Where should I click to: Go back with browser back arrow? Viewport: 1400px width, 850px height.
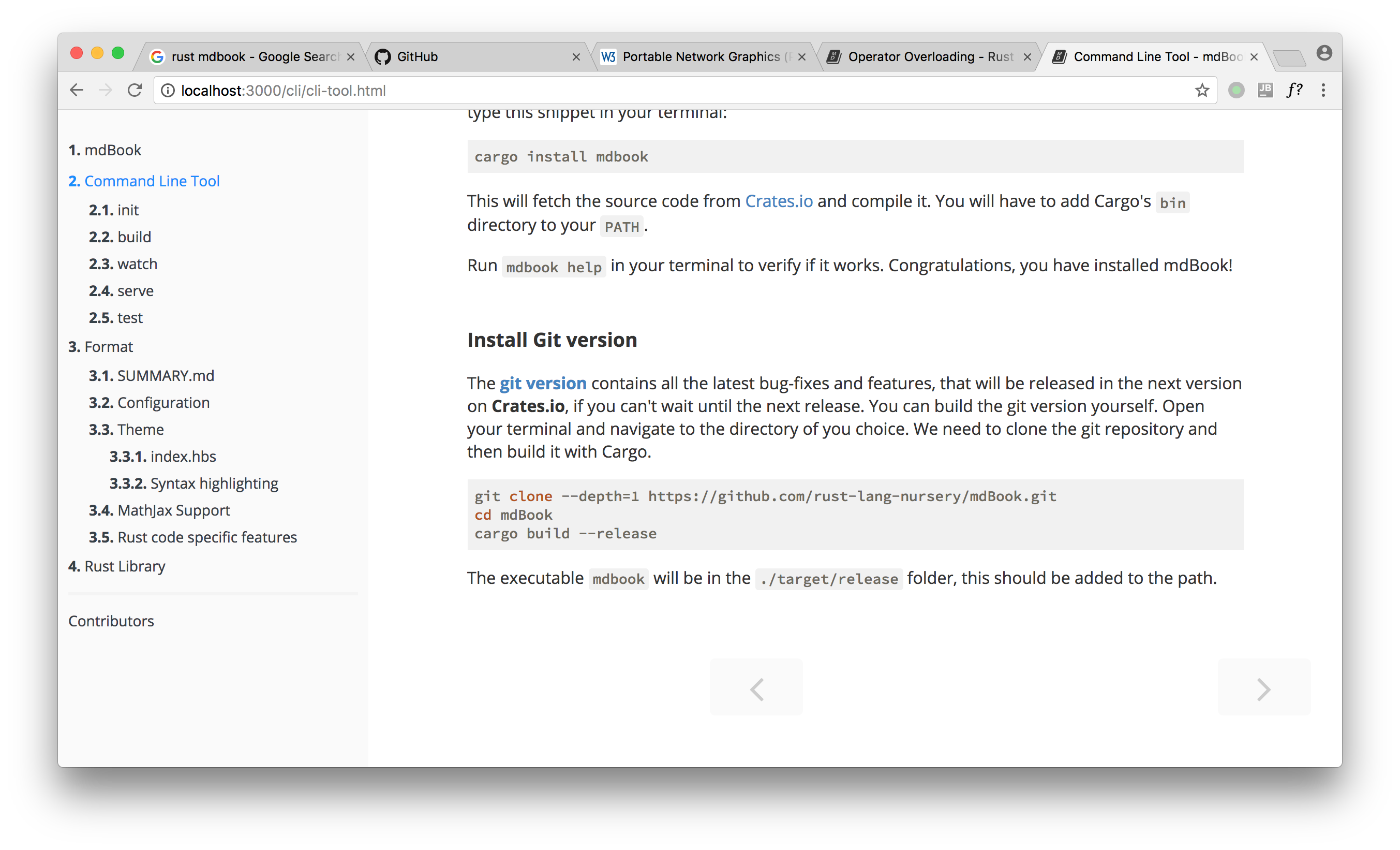[x=77, y=90]
